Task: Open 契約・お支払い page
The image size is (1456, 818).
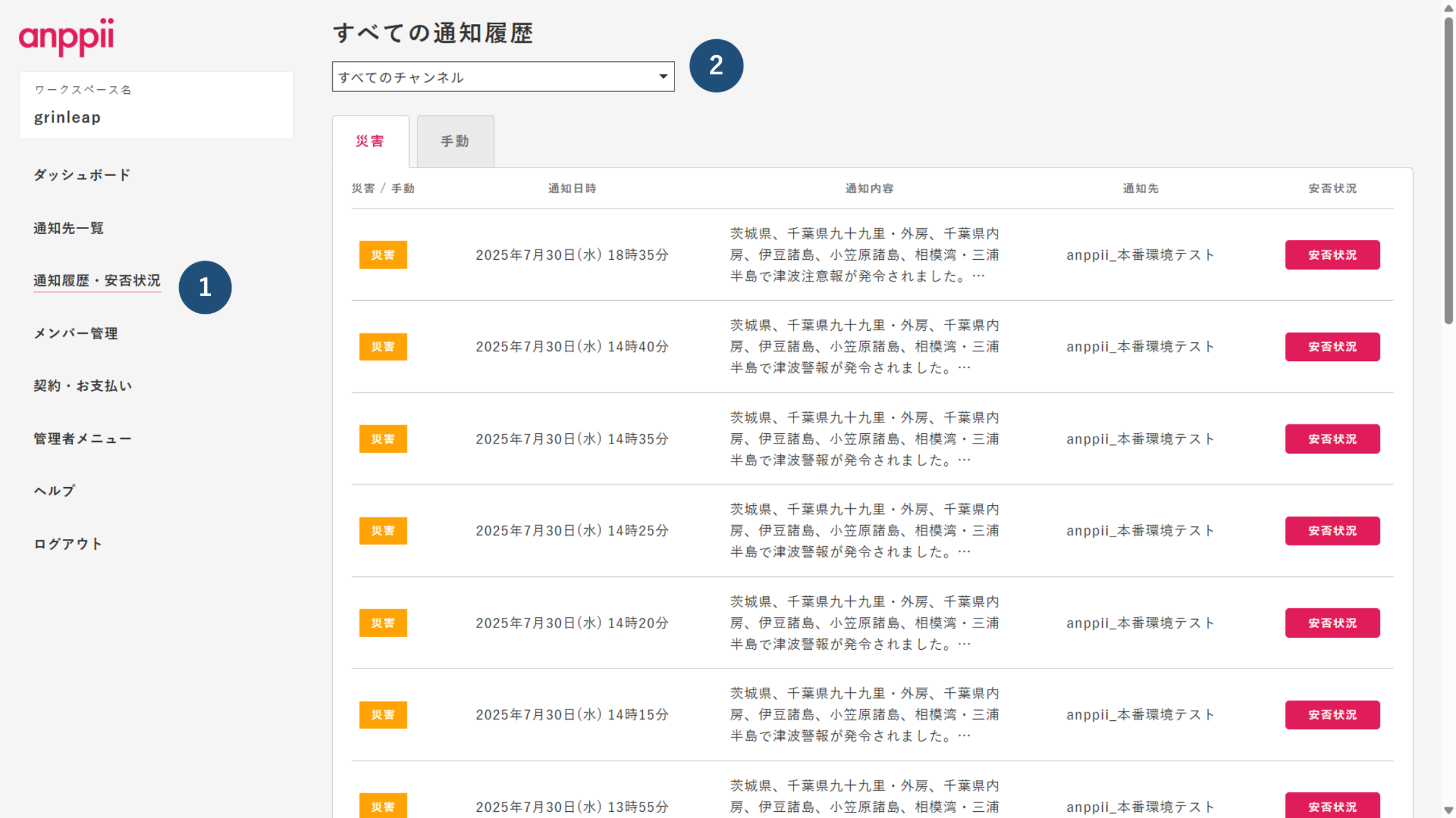Action: click(x=83, y=385)
